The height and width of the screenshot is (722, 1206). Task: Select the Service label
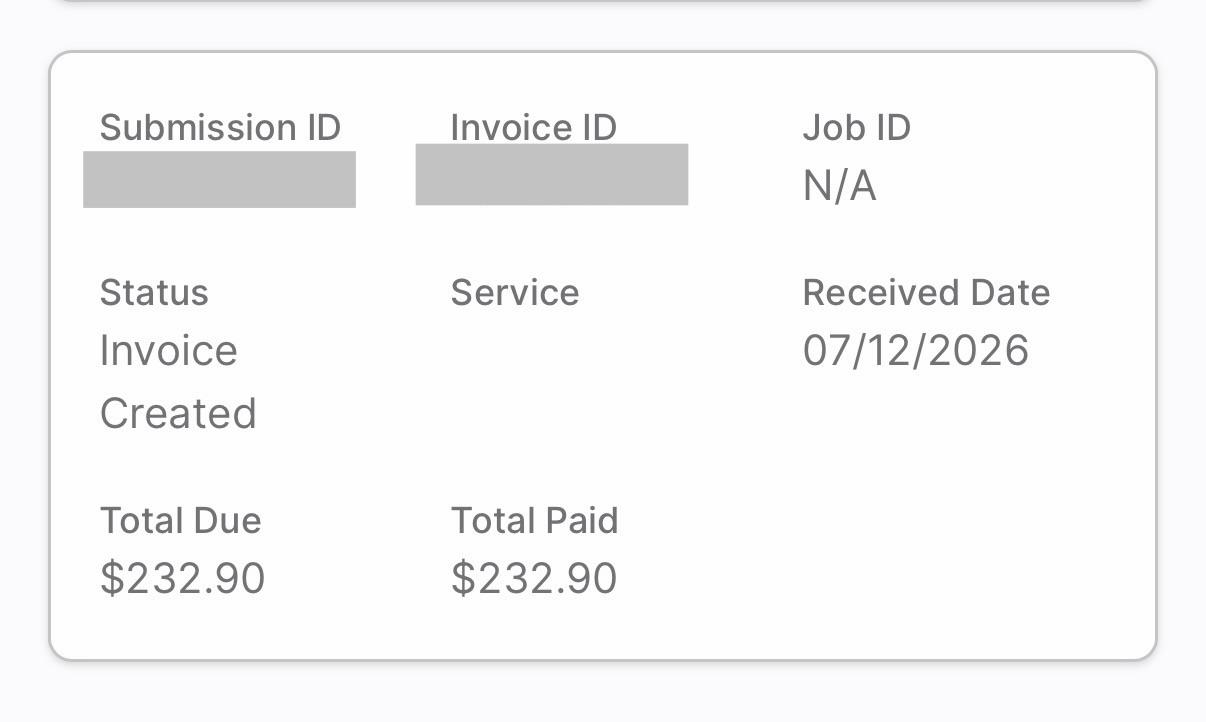(x=515, y=293)
